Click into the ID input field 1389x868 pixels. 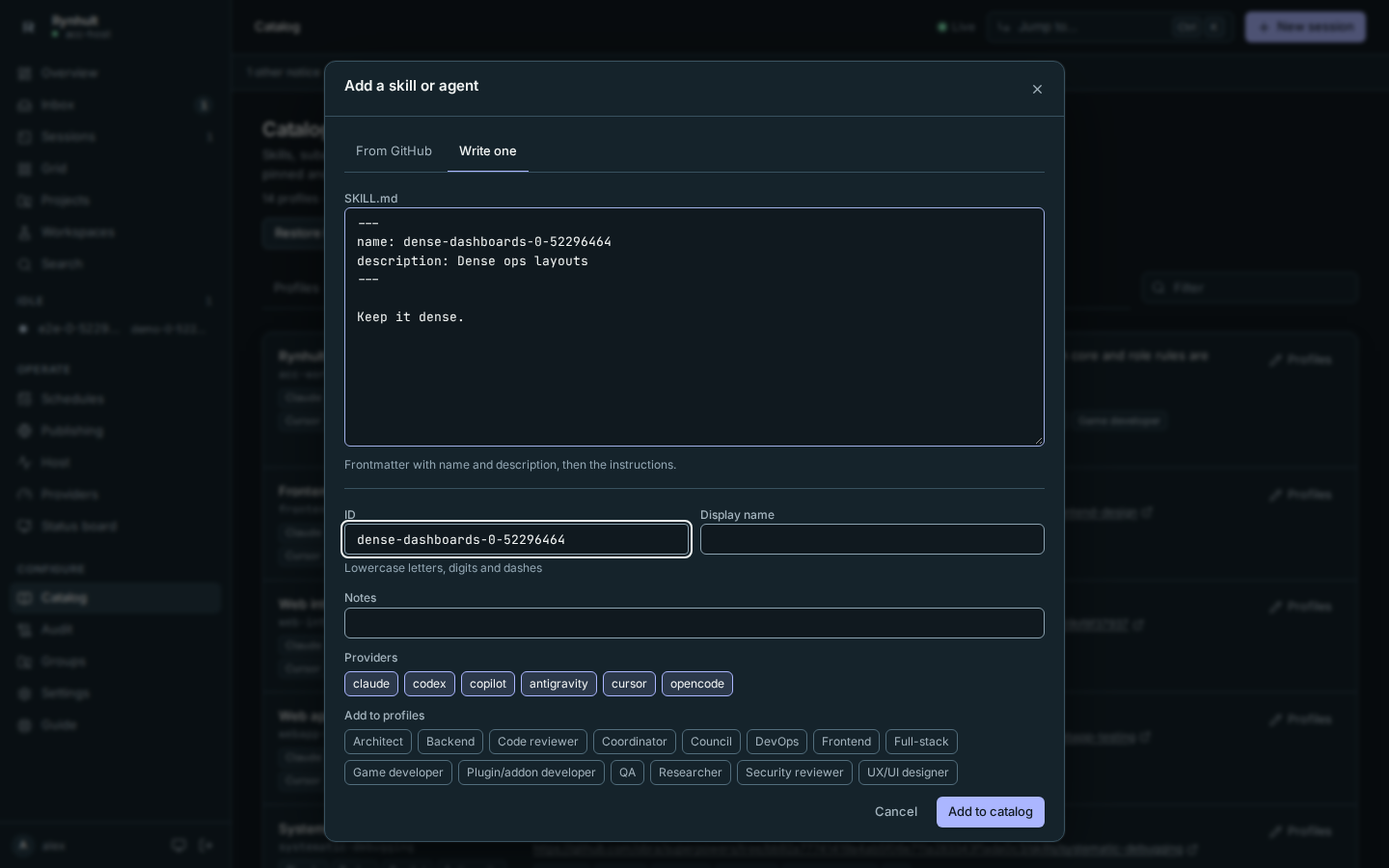coord(517,539)
